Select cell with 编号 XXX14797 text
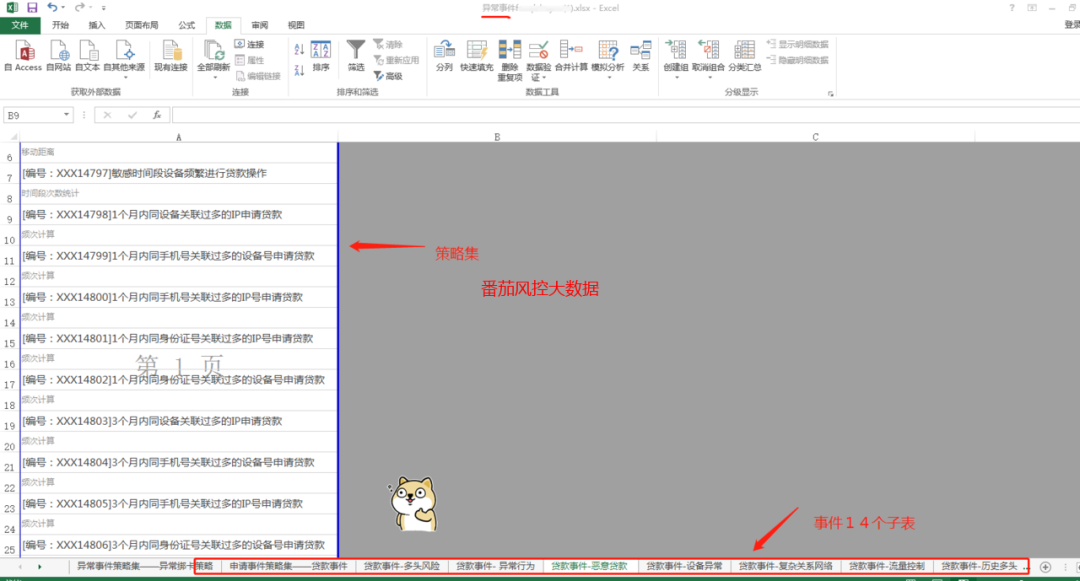The image size is (1080, 581). 178,173
